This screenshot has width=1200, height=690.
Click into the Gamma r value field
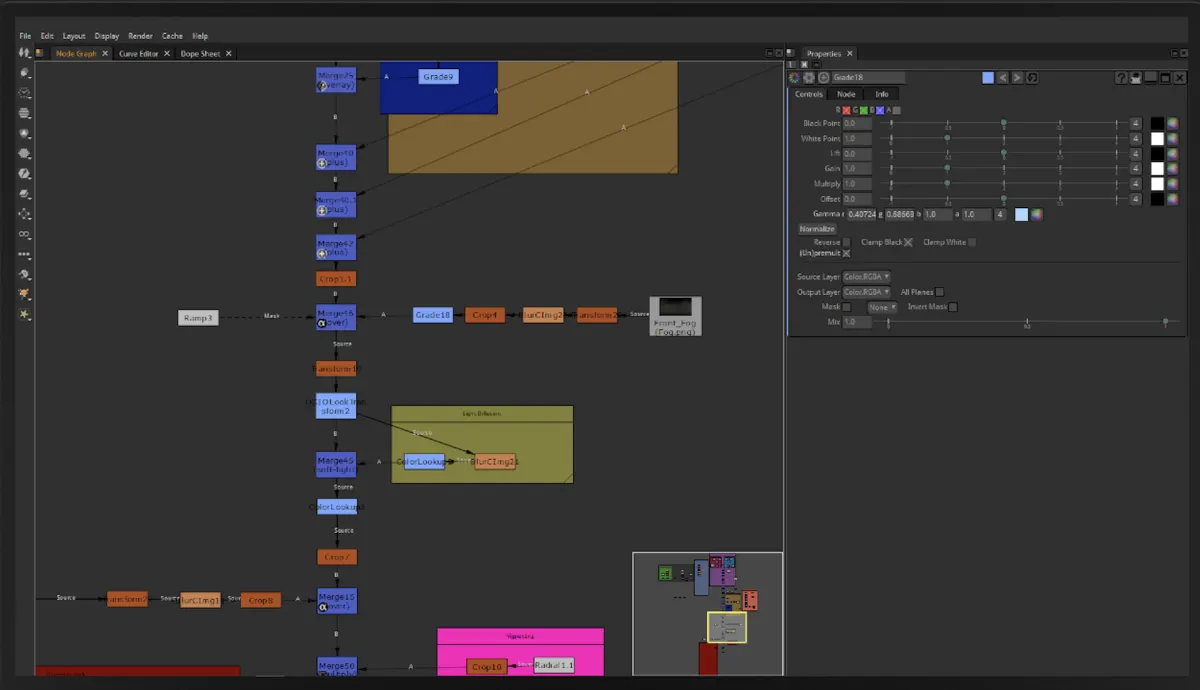point(862,214)
